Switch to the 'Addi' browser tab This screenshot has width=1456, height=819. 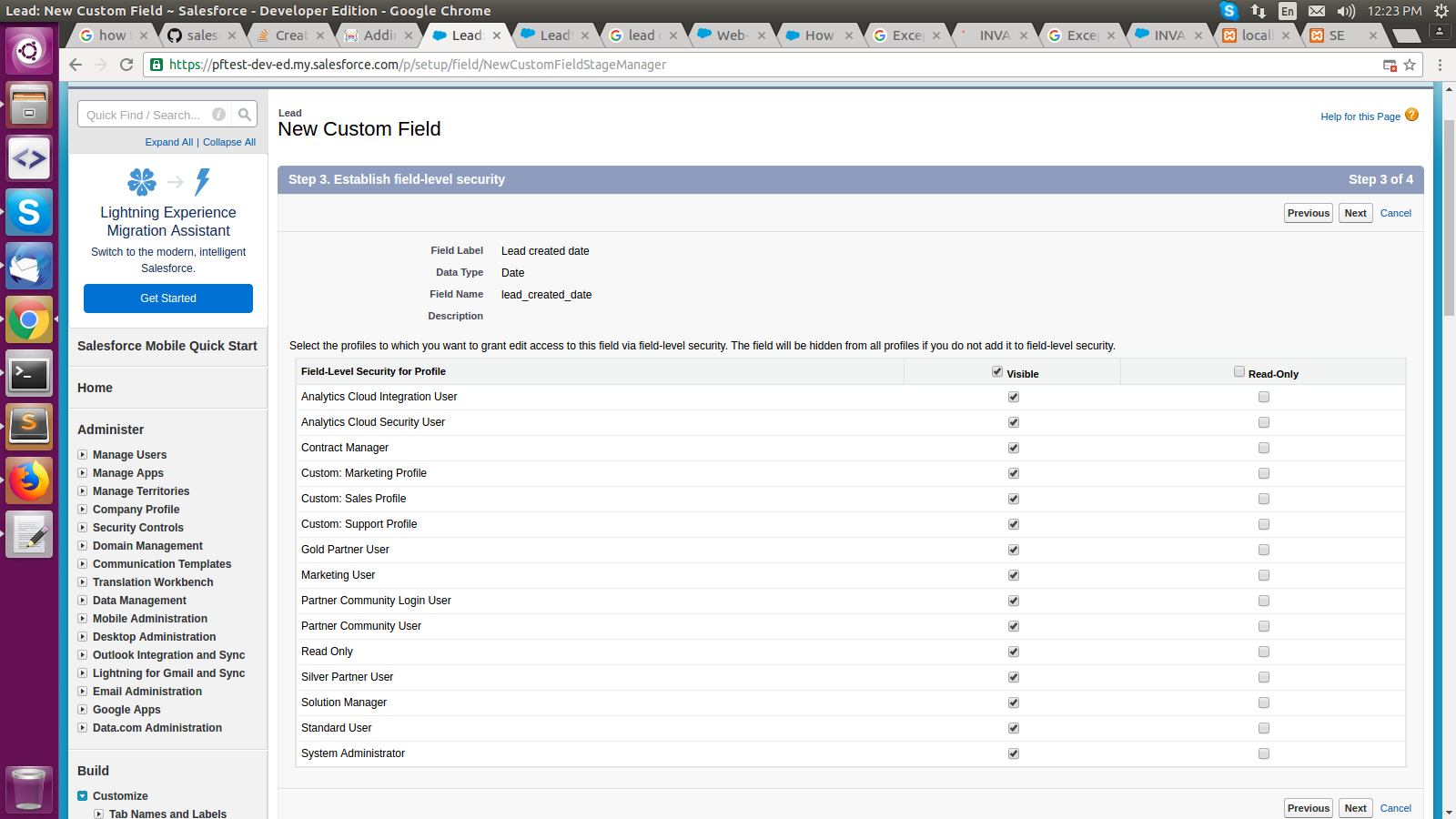click(x=378, y=35)
